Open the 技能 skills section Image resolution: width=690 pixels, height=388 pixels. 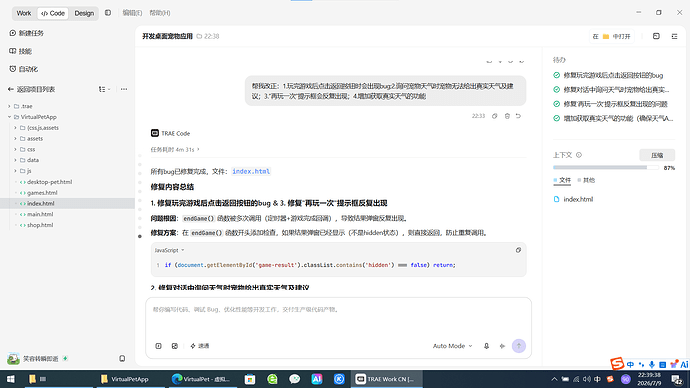[x=20, y=51]
